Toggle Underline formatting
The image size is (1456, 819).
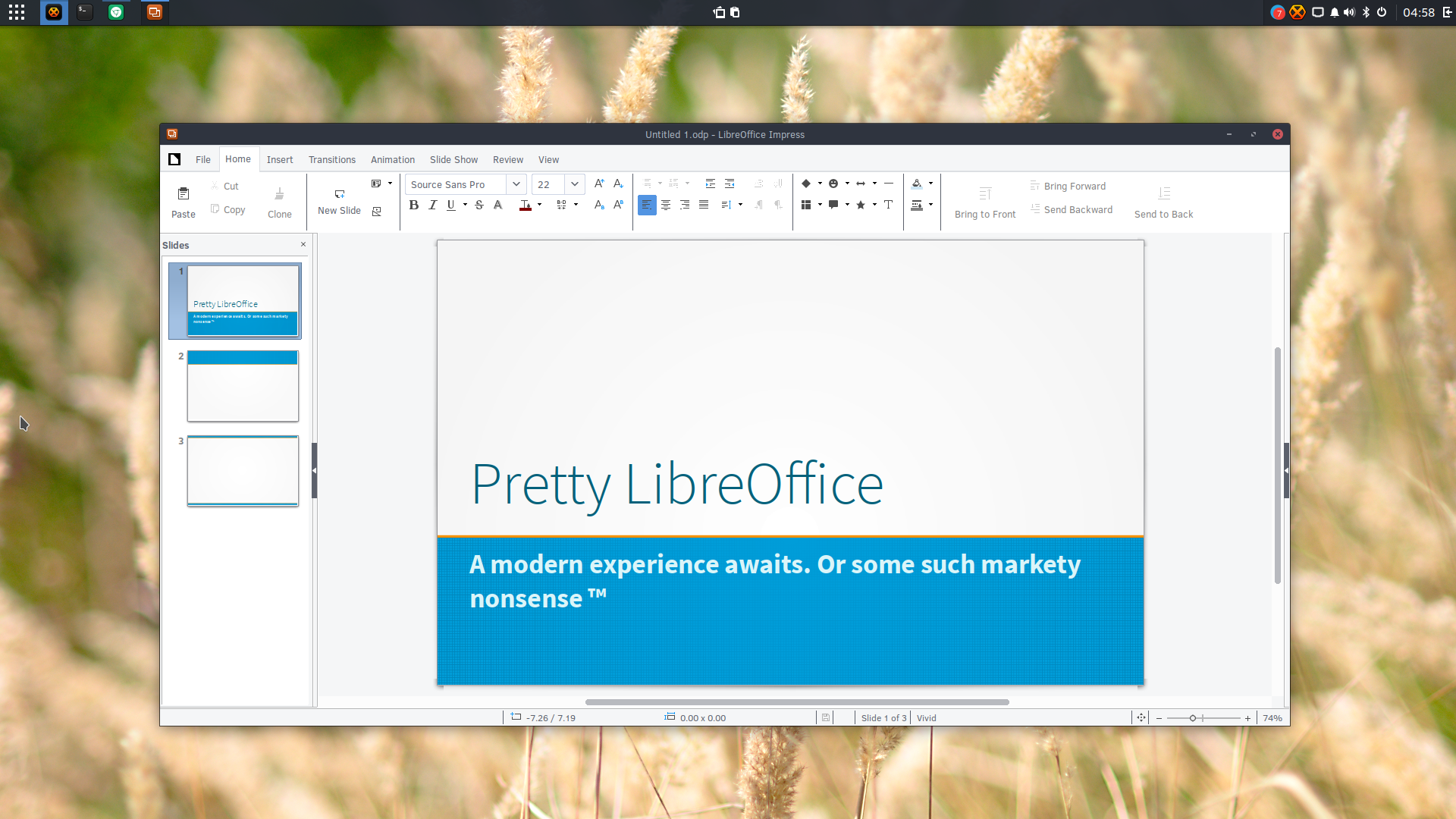451,205
